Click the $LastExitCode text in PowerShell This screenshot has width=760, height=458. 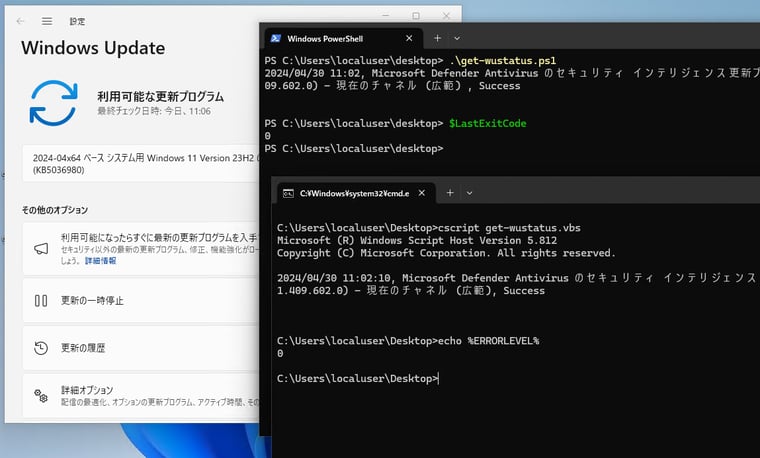[x=488, y=123]
